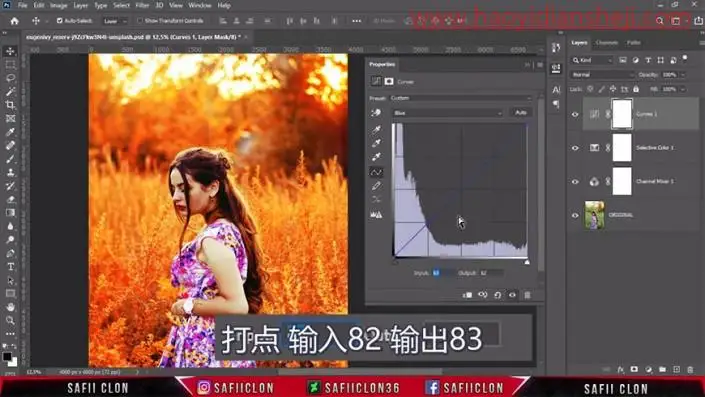The height and width of the screenshot is (397, 705).
Task: Select the Pen tool
Action: [10, 254]
